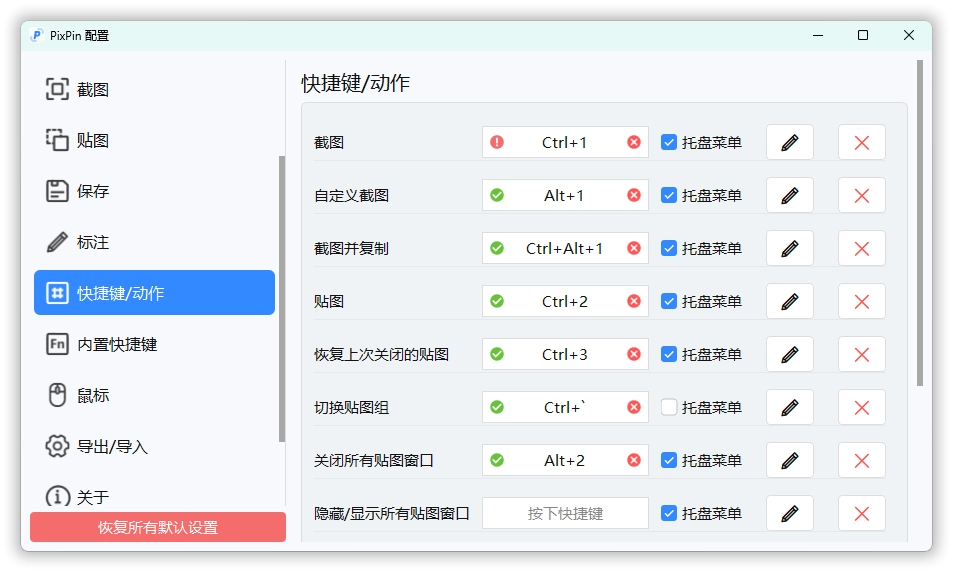Delete the 自定义截图 action with red X
This screenshot has height=572, width=953.
pyautogui.click(x=861, y=196)
